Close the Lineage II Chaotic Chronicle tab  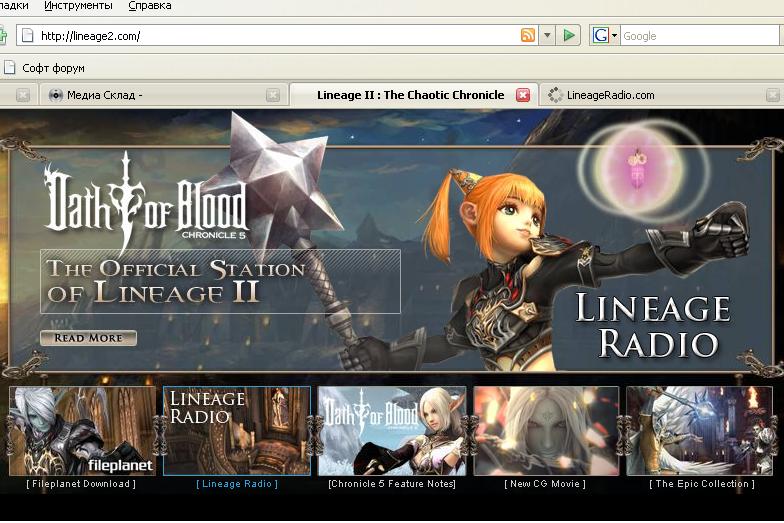523,95
